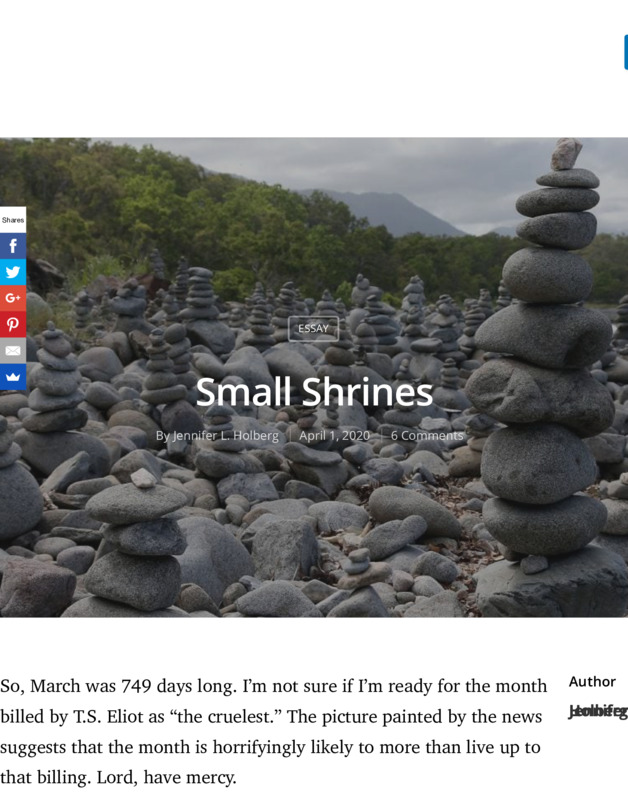Send the essay by email icon
Viewport: 628px width, 800px height.
pos(13,351)
